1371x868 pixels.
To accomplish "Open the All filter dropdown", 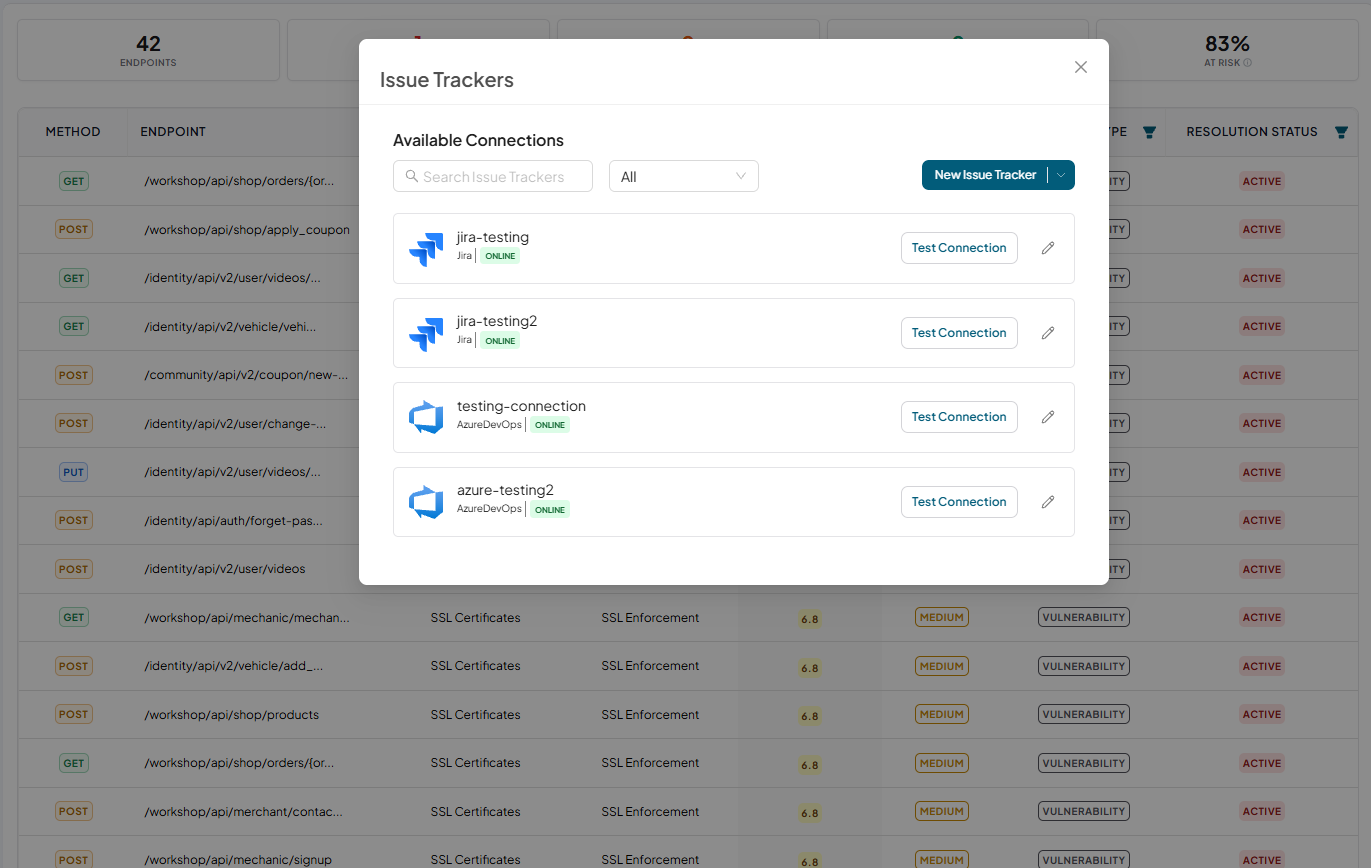I will 684,176.
